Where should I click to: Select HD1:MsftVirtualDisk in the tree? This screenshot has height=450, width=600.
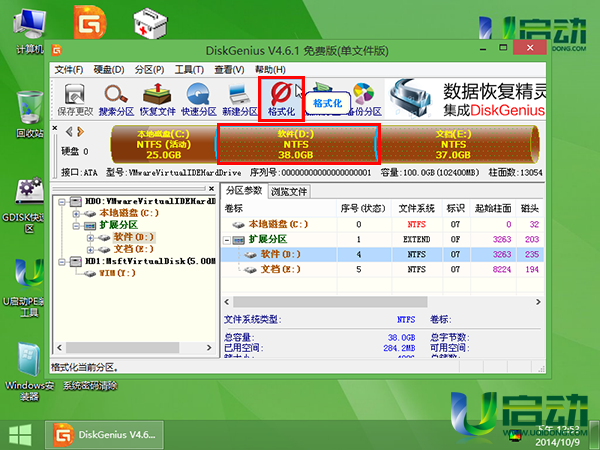[x=150, y=262]
